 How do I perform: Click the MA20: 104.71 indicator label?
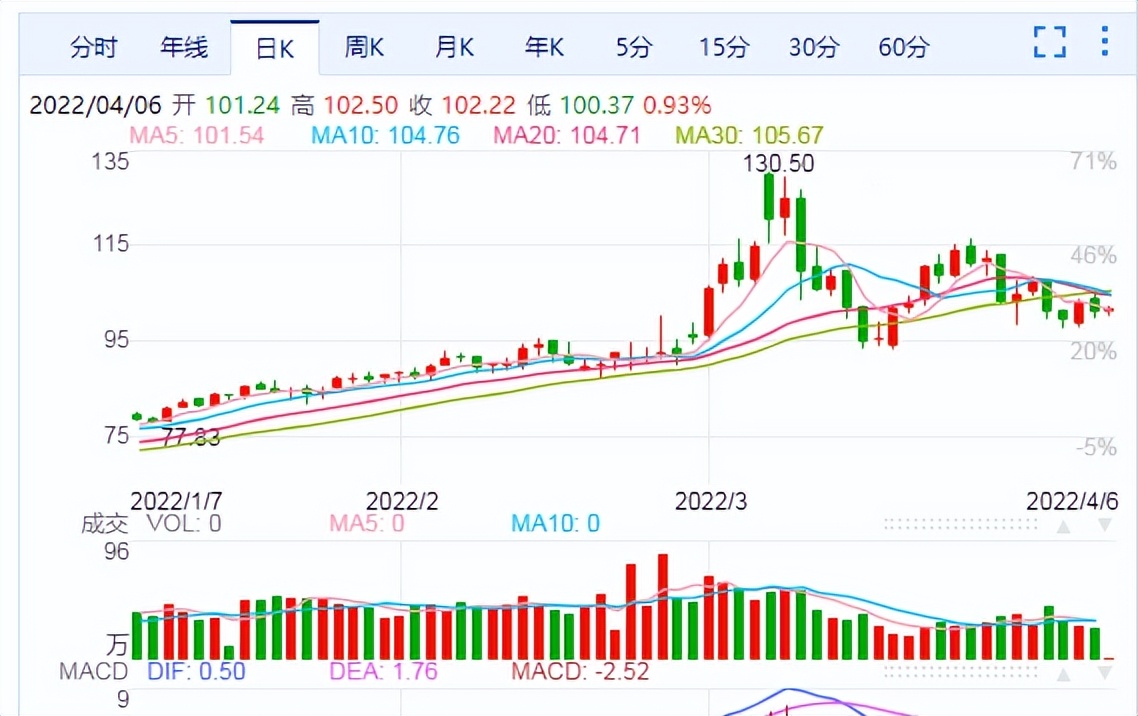pos(567,135)
